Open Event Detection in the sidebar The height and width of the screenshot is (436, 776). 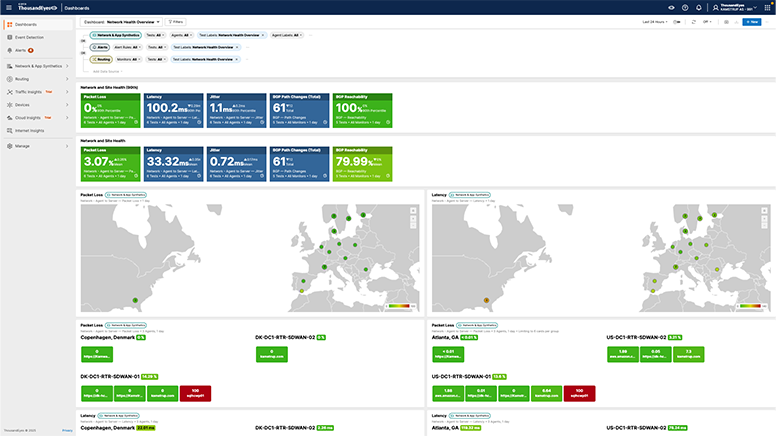tap(30, 36)
